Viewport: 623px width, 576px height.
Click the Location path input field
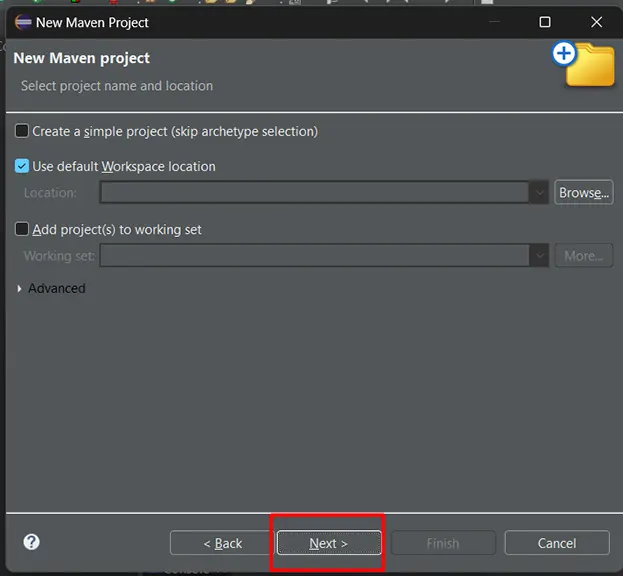click(315, 193)
